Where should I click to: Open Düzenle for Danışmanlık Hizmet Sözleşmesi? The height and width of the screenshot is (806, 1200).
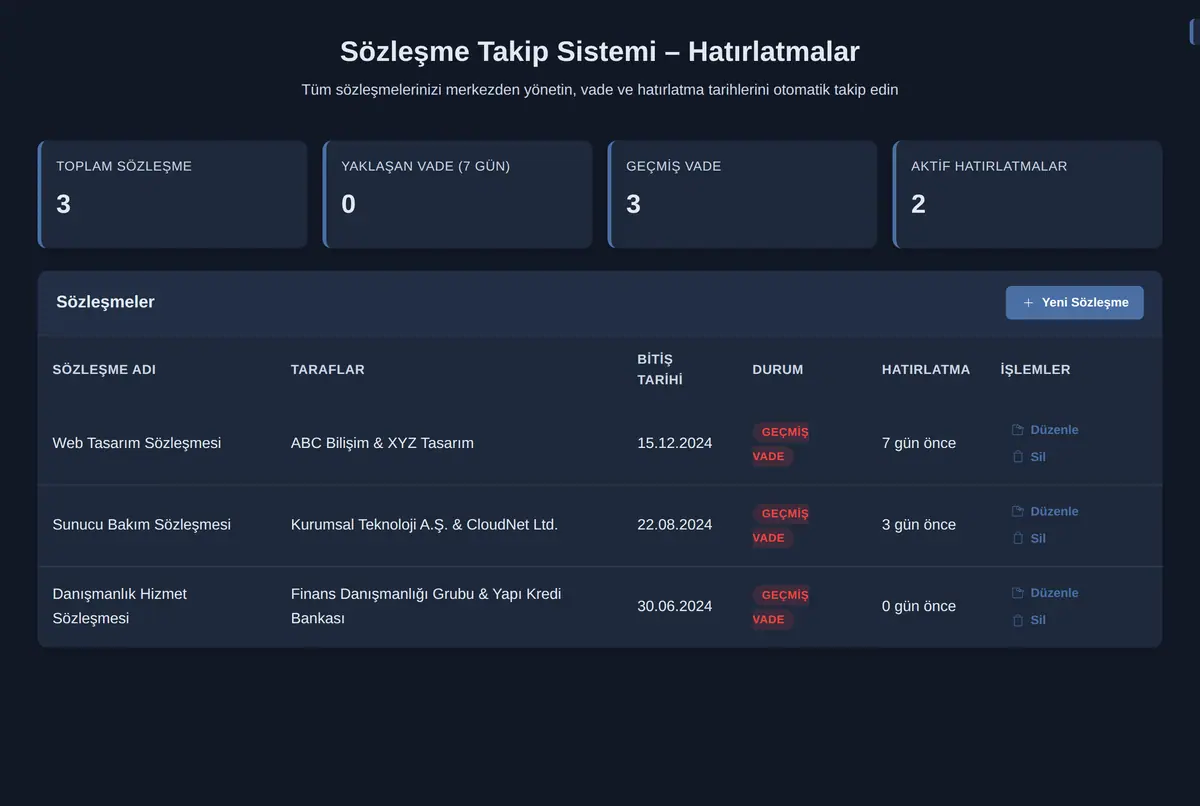coord(1045,593)
